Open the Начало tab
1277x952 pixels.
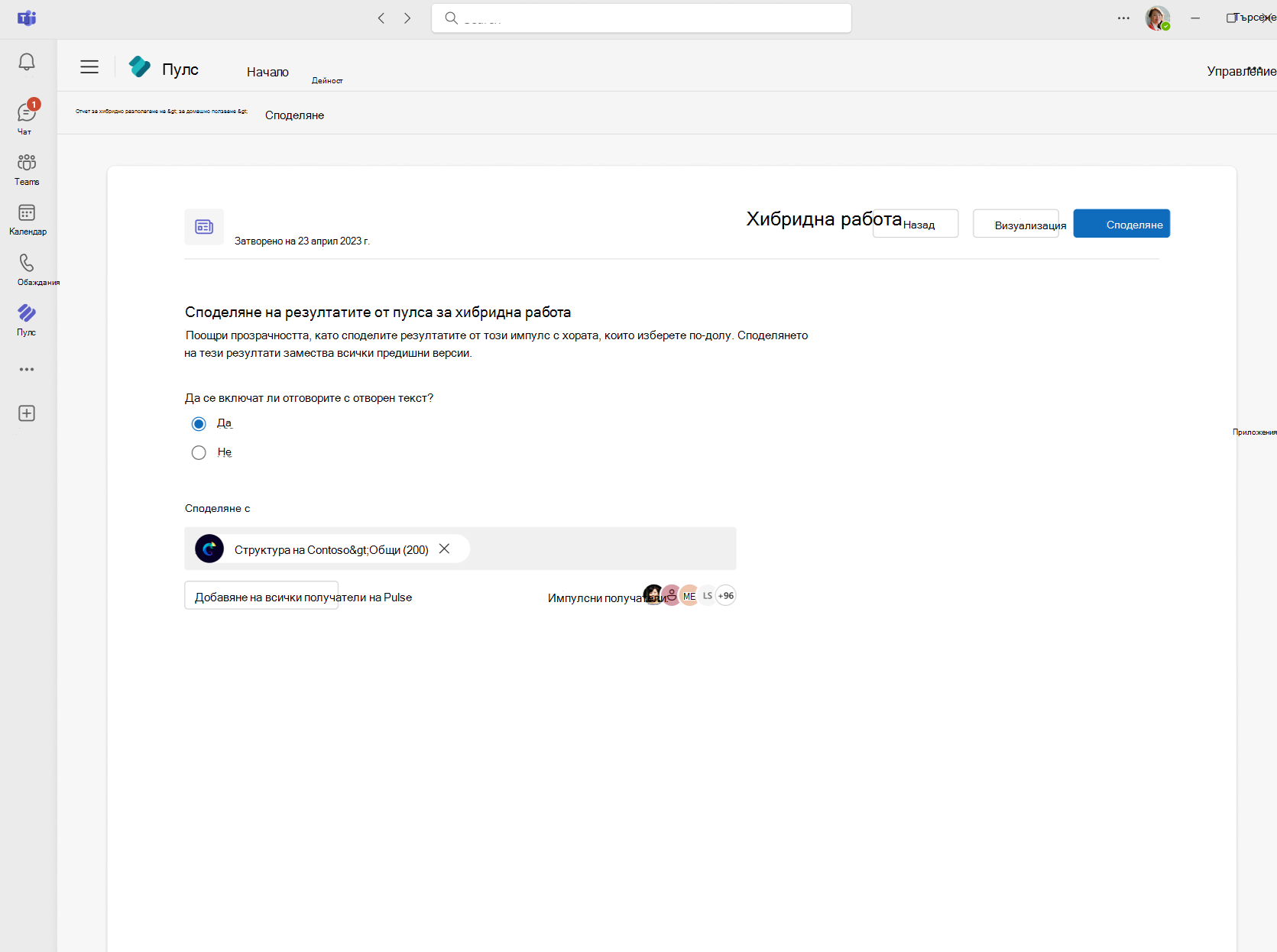pyautogui.click(x=267, y=71)
